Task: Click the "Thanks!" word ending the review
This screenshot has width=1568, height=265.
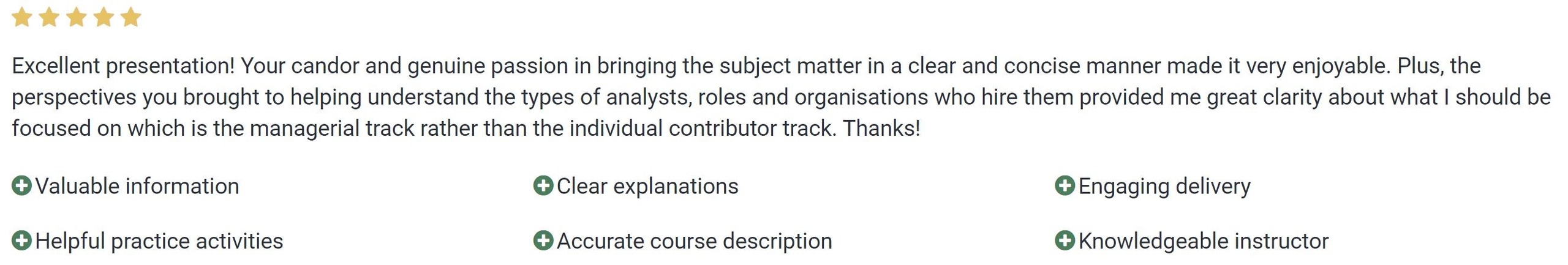Action: click(x=881, y=128)
